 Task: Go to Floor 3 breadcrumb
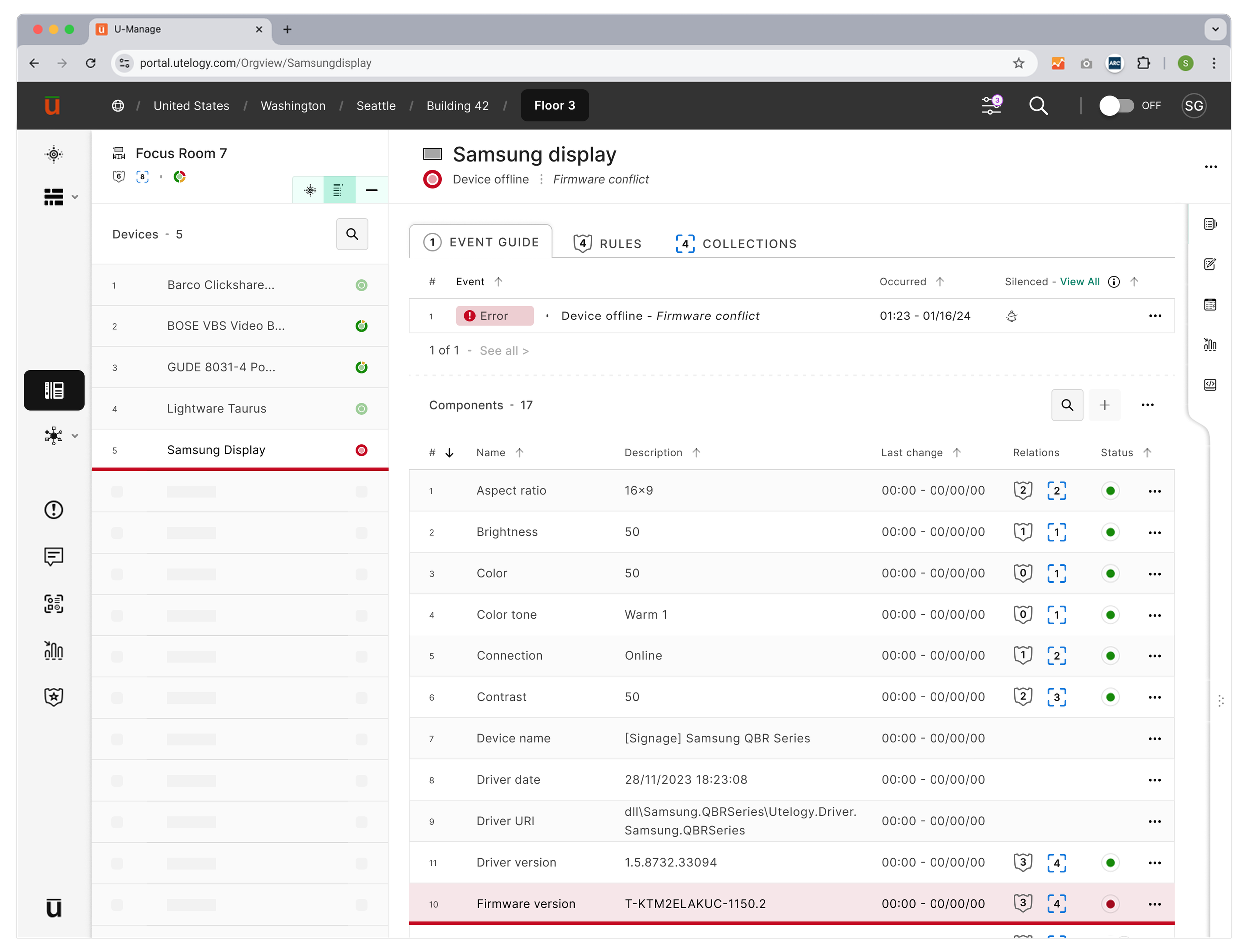(555, 106)
